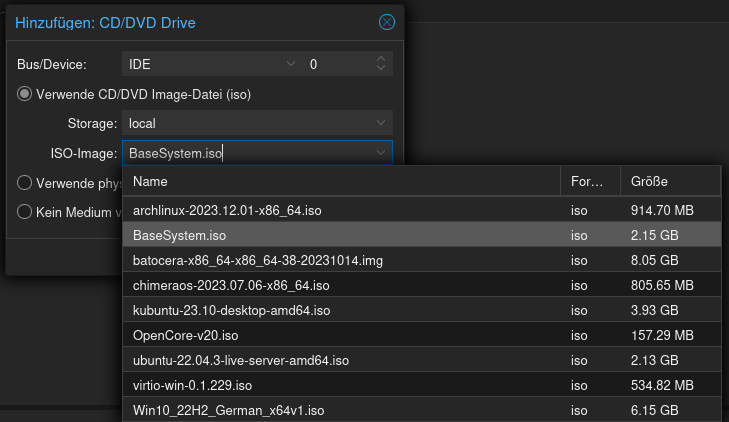Open the Bus/Device IDE dropdown

click(291, 64)
